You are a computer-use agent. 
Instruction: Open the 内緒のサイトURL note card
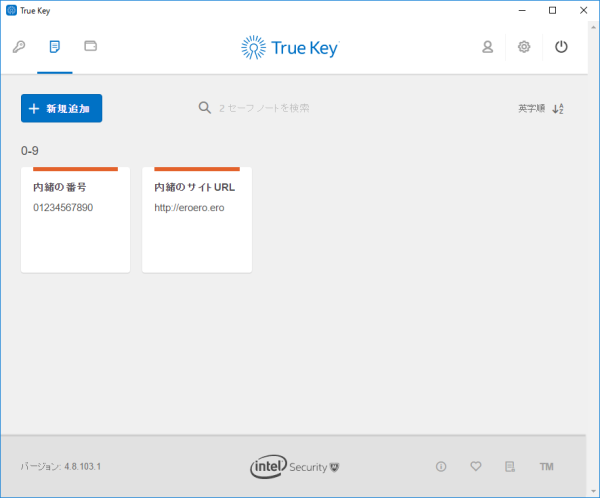pyautogui.click(x=197, y=220)
